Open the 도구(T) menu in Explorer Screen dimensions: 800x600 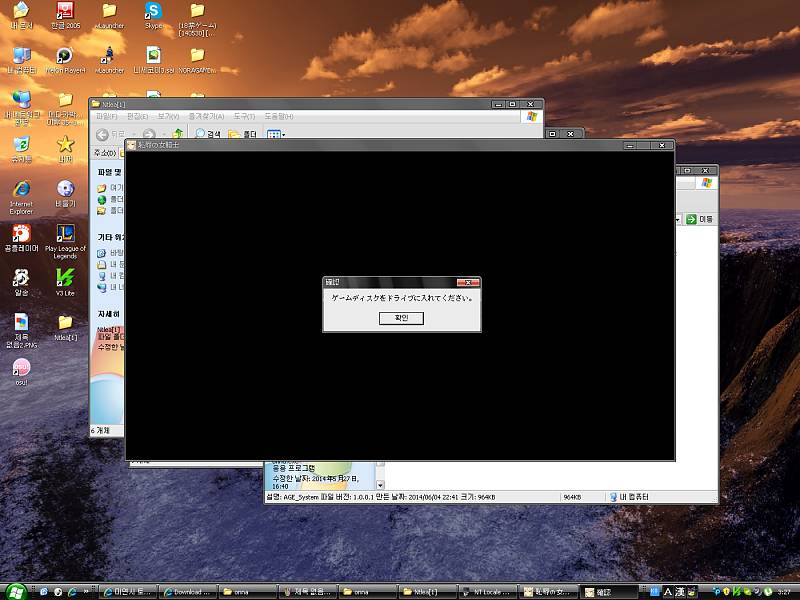pyautogui.click(x=244, y=117)
